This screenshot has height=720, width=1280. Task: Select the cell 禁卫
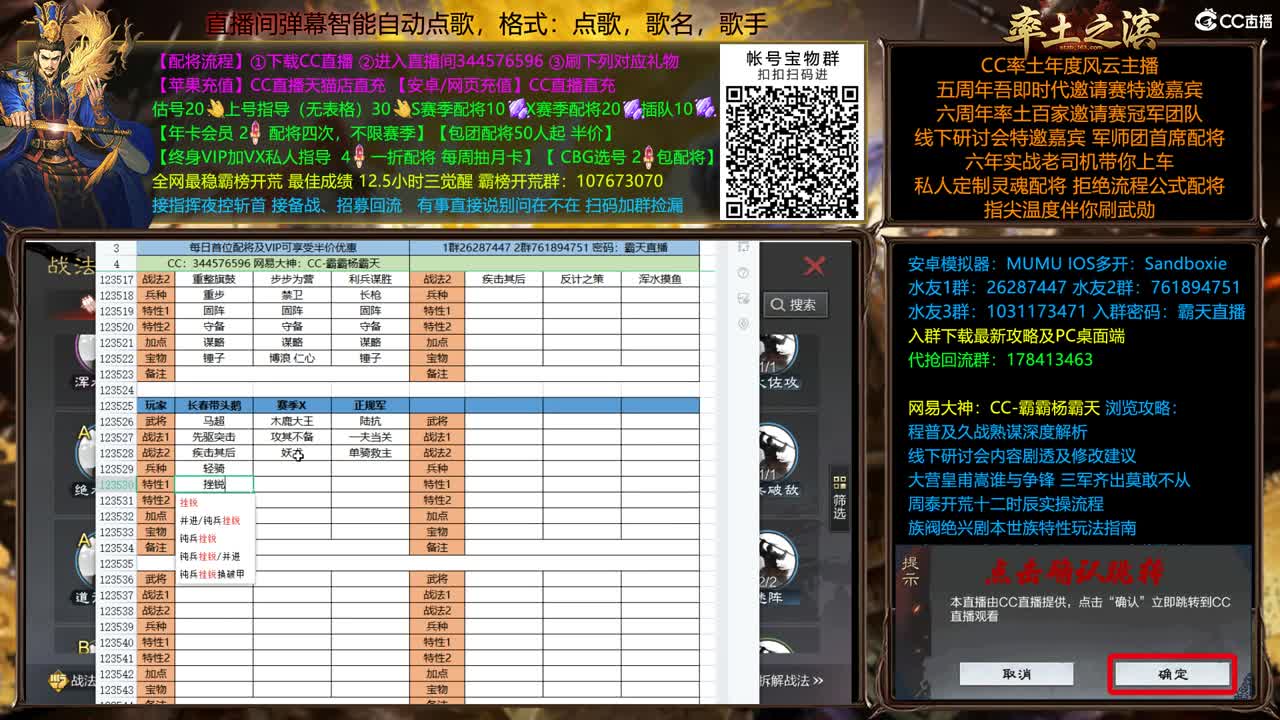[292, 295]
